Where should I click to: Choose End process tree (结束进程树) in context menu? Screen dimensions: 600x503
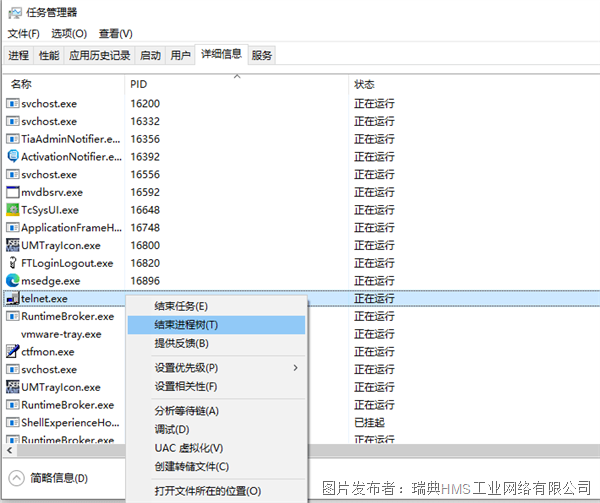[x=216, y=325]
